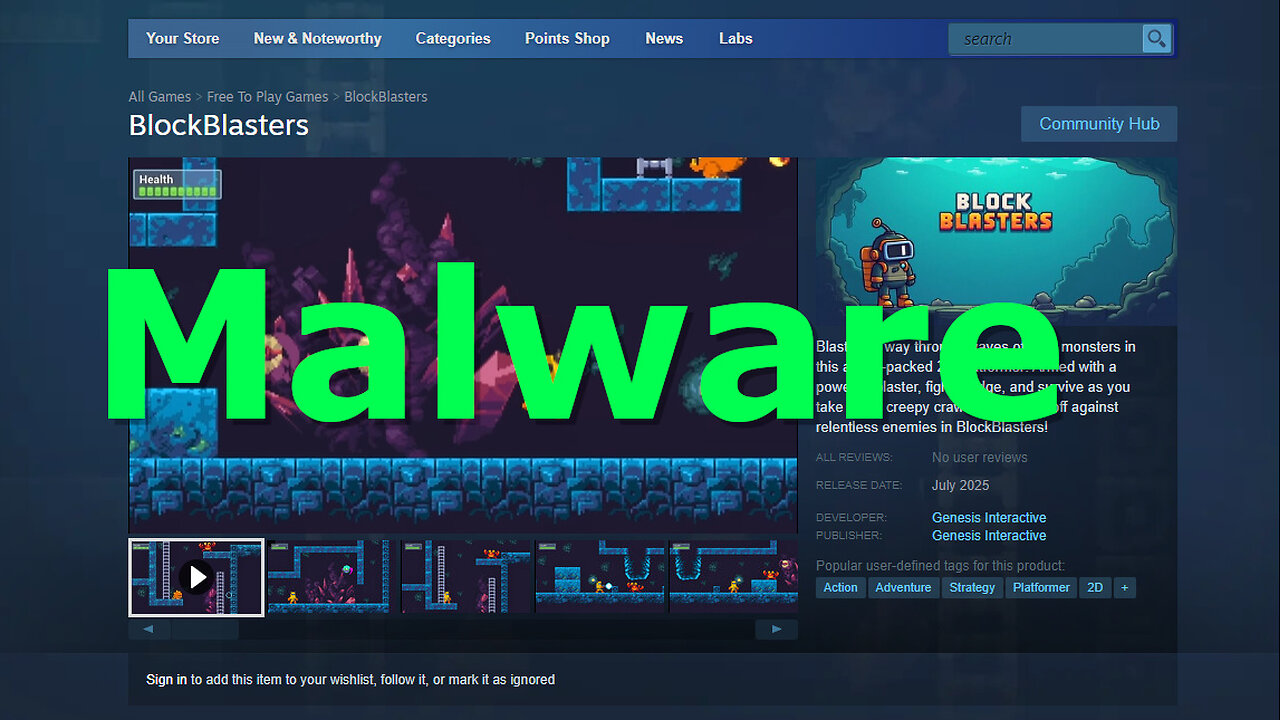Click the BlockBlasters page title
Screen dimensions: 1280x720
tap(219, 125)
